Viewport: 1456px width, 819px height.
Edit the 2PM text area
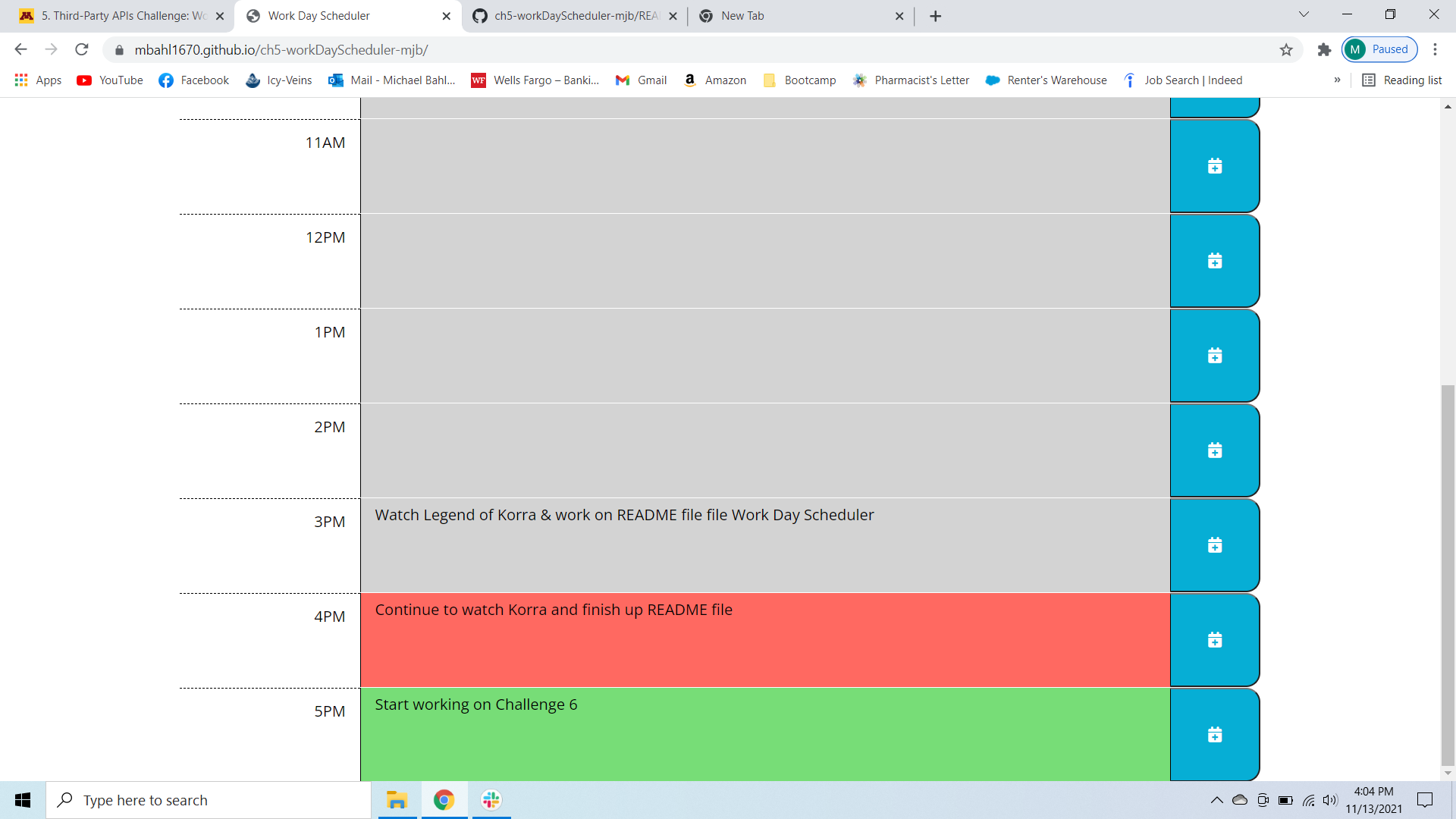[x=765, y=450]
